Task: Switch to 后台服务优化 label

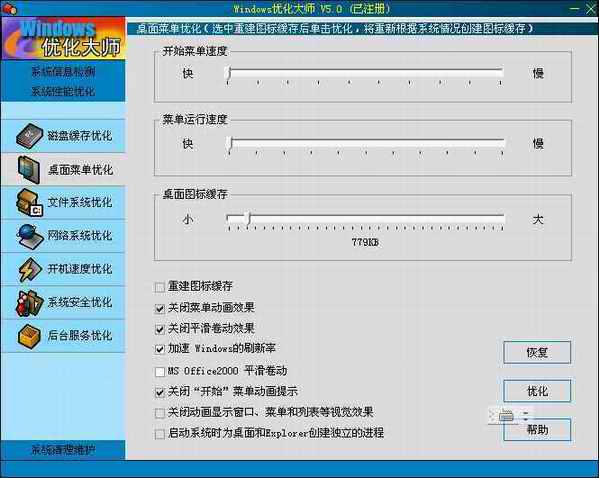Action: click(x=80, y=336)
